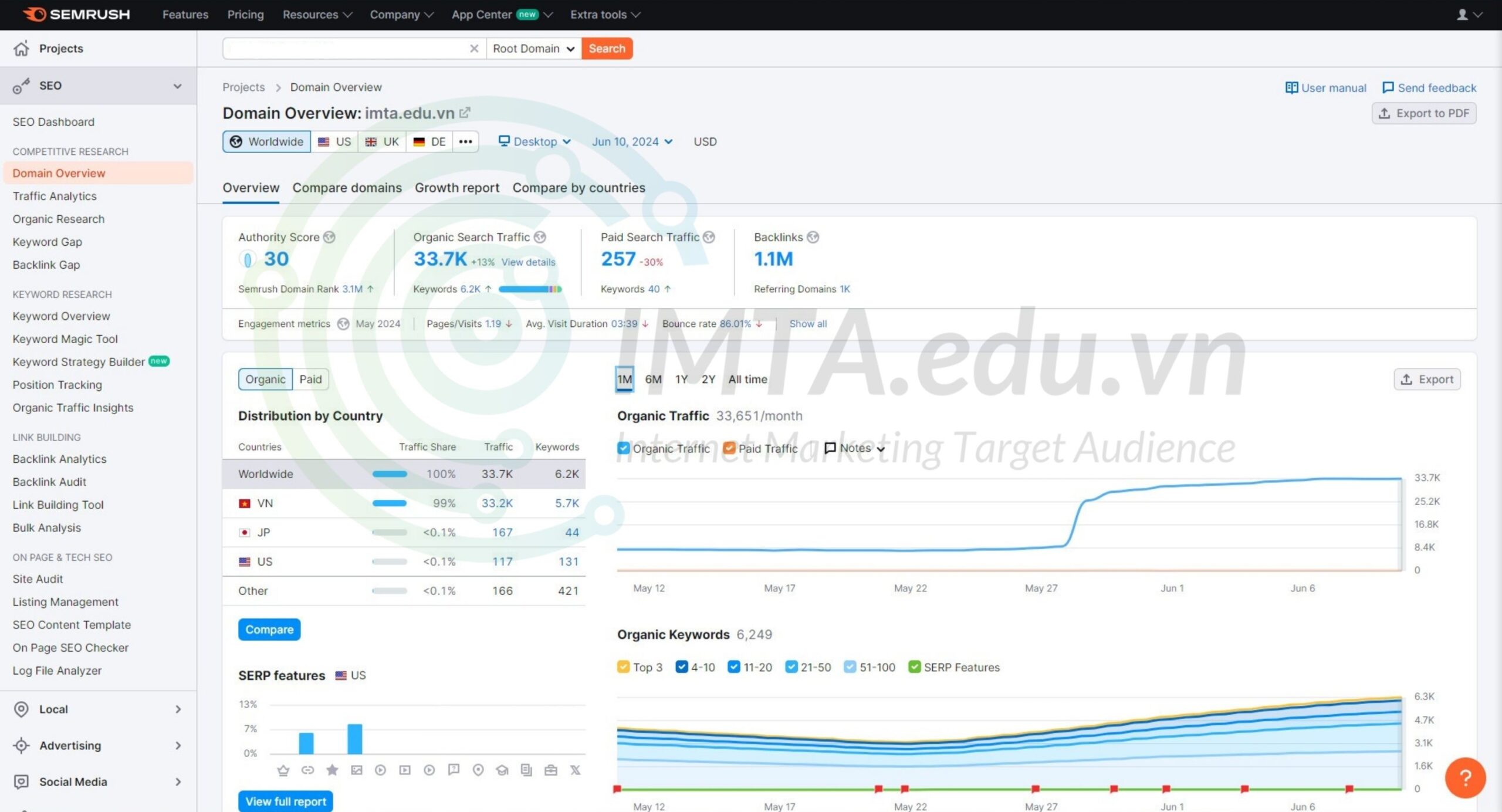Open more countries ellipsis menu

tap(465, 141)
